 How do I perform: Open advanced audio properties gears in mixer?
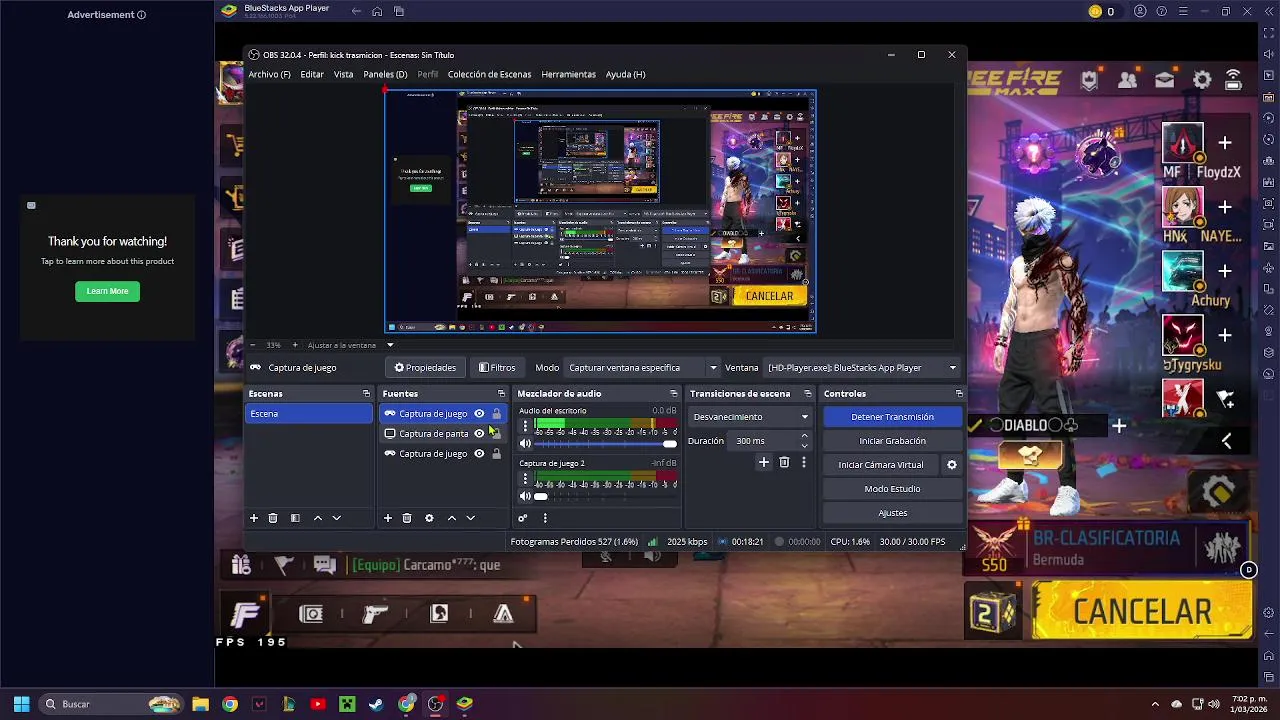pyautogui.click(x=522, y=518)
